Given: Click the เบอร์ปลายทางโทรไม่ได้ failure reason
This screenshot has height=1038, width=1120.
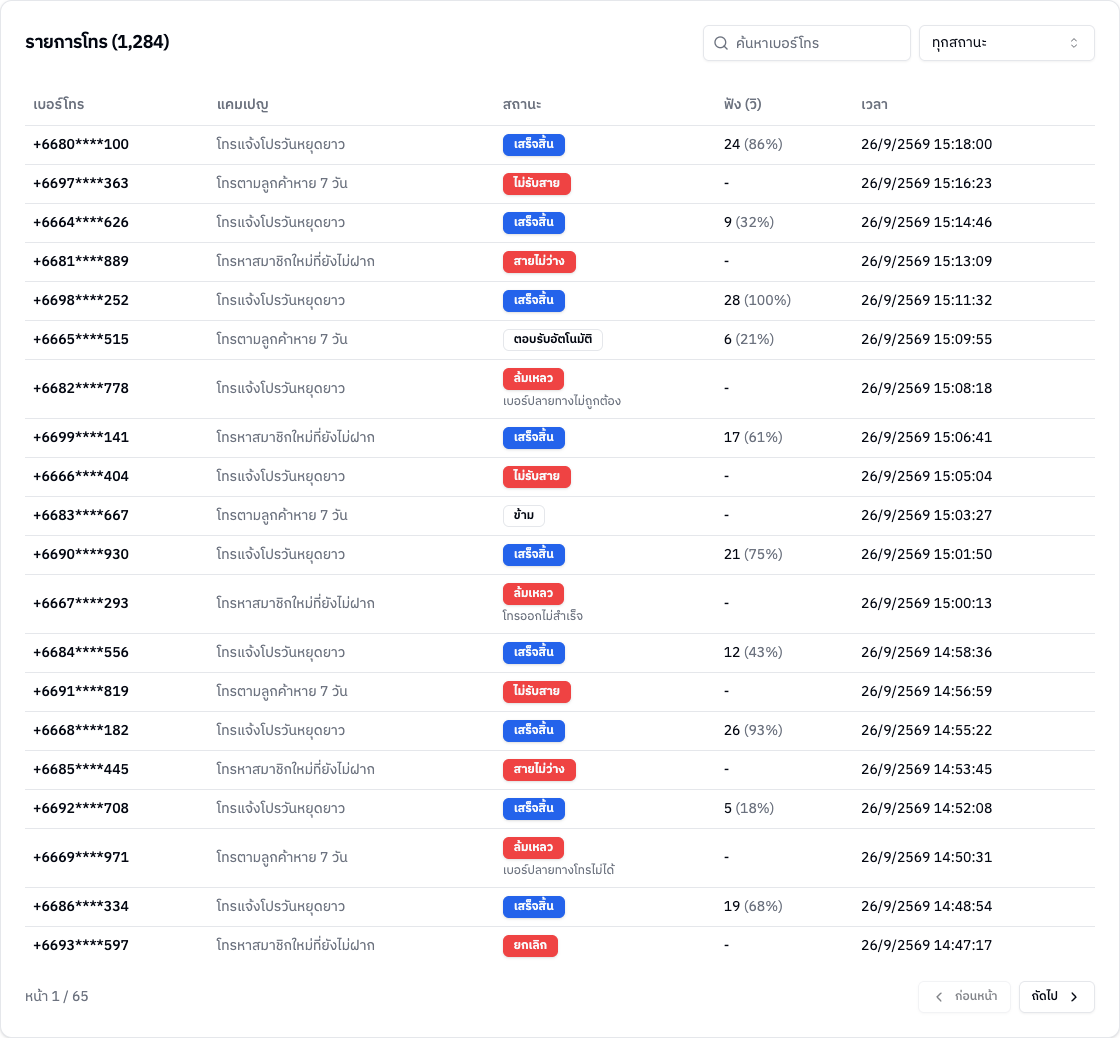Looking at the screenshot, I should [x=559, y=870].
